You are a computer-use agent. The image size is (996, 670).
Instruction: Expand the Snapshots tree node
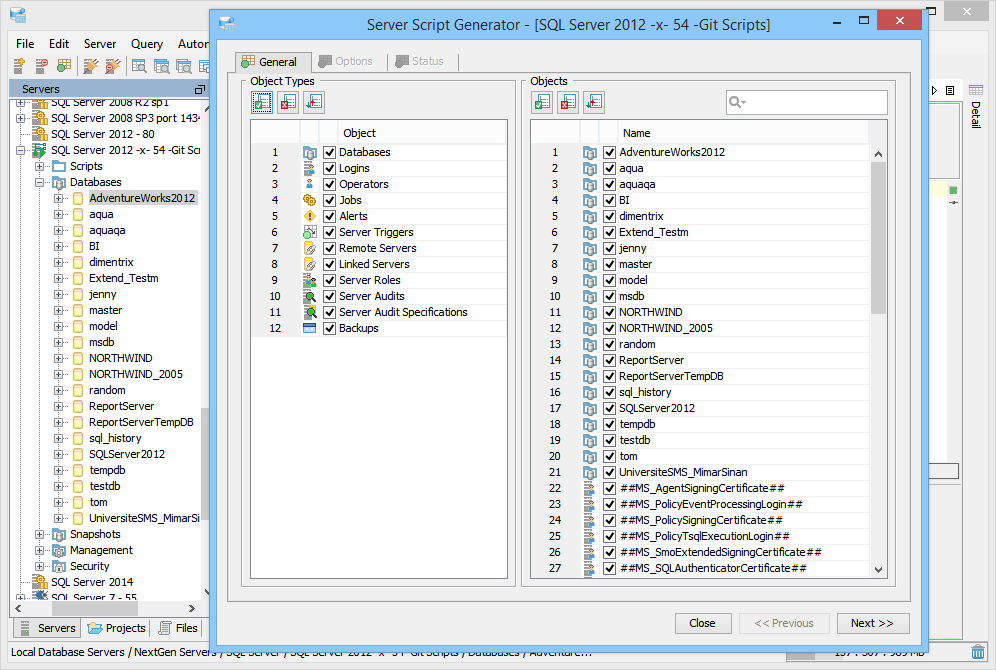click(39, 534)
